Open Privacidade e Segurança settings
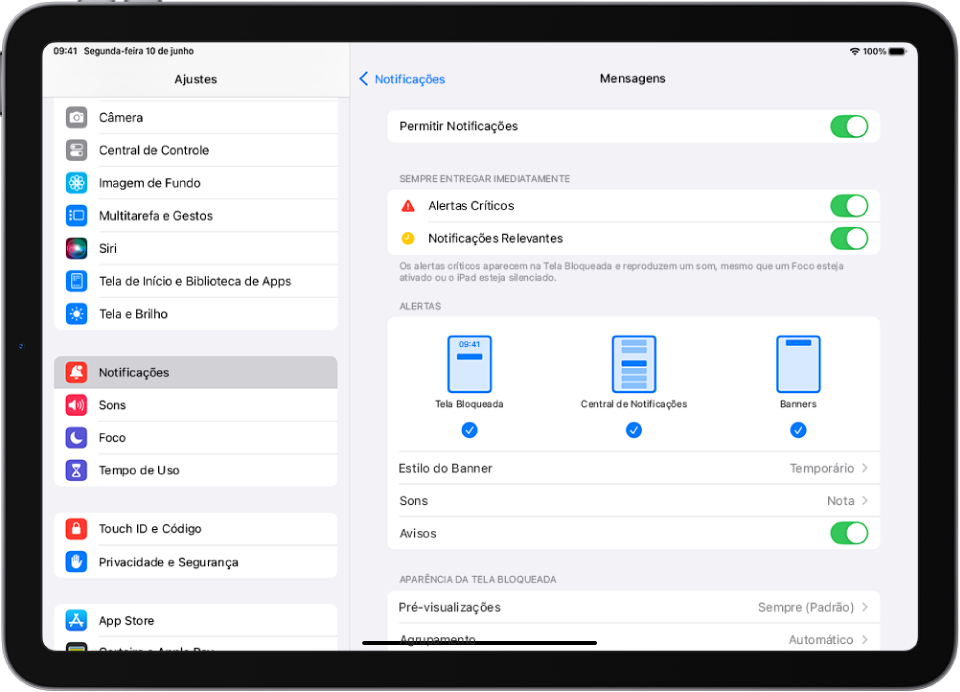Screen dimensions: 960x692 click(196, 562)
